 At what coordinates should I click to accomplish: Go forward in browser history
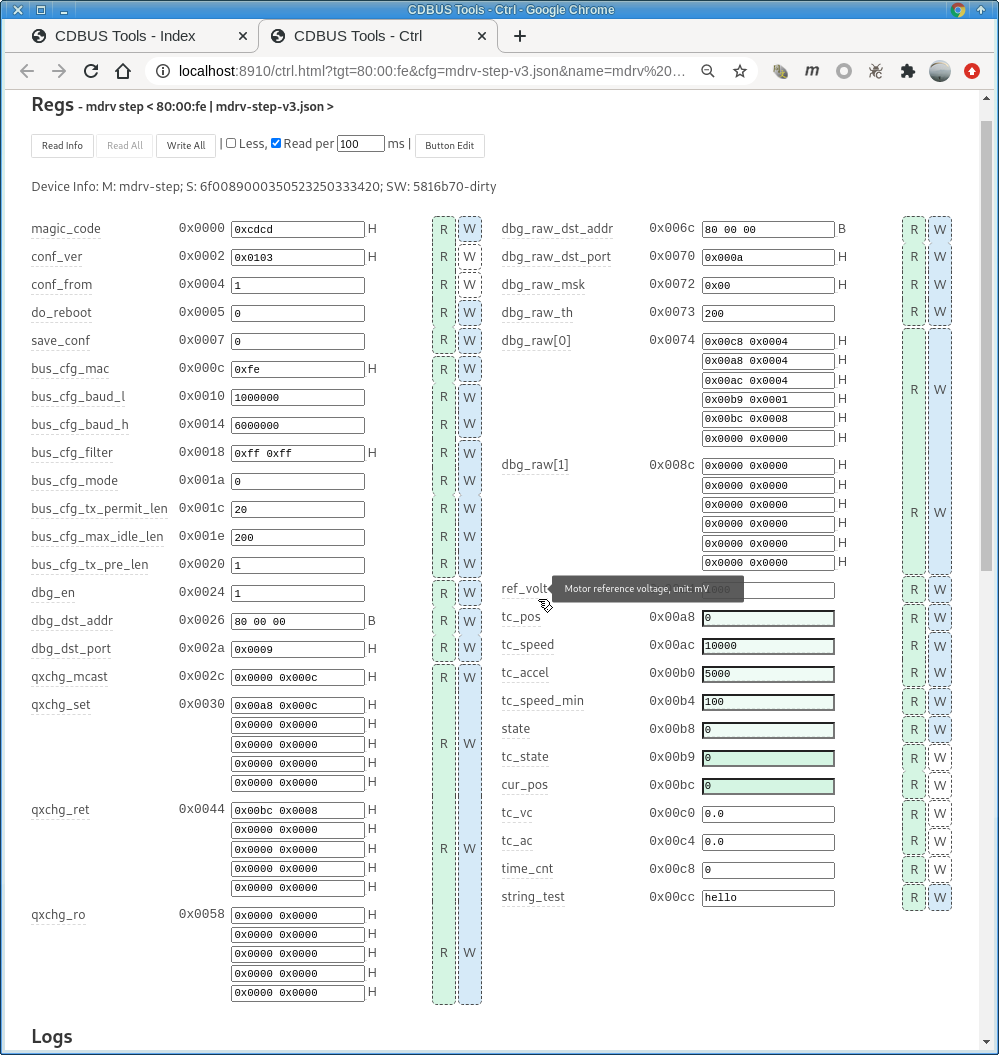(x=59, y=71)
